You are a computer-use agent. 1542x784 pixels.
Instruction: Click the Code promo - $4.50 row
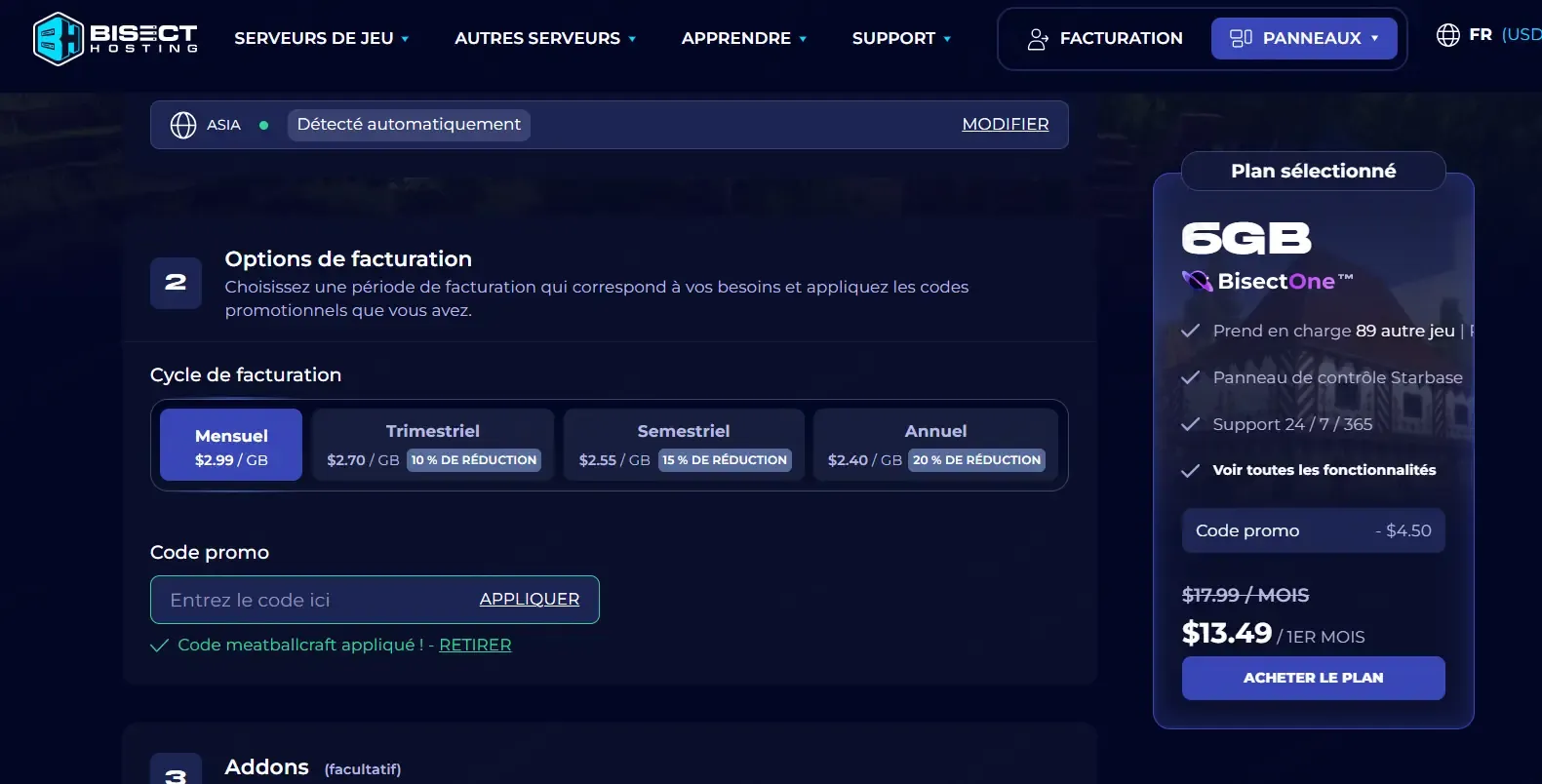[x=1314, y=530]
